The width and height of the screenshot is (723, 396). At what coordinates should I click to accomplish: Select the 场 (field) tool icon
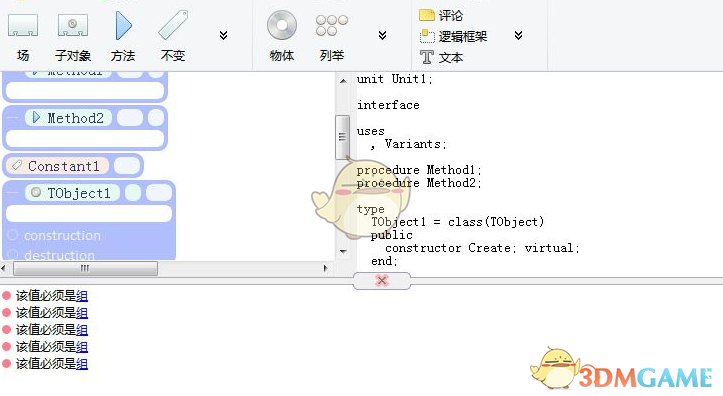click(23, 25)
